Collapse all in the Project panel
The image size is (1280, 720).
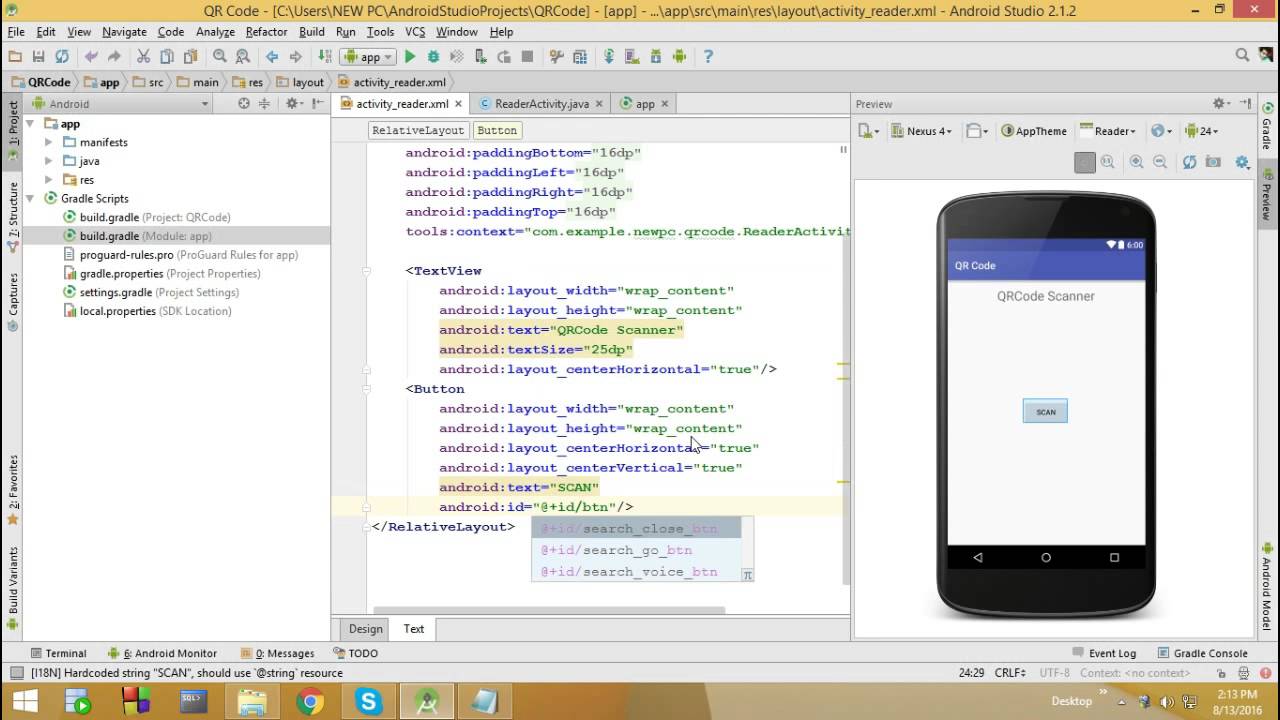click(x=264, y=103)
